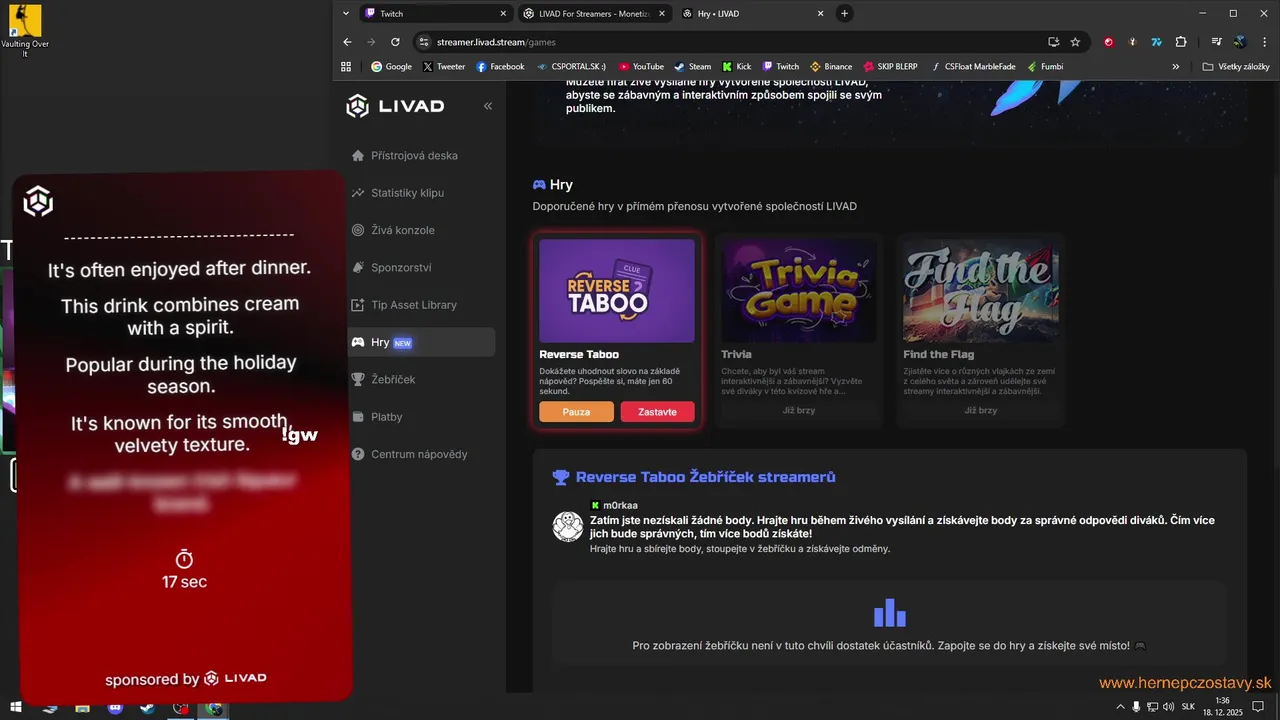This screenshot has width=1280, height=720.
Task: Click the timer icon above 17 sec
Action: [184, 559]
